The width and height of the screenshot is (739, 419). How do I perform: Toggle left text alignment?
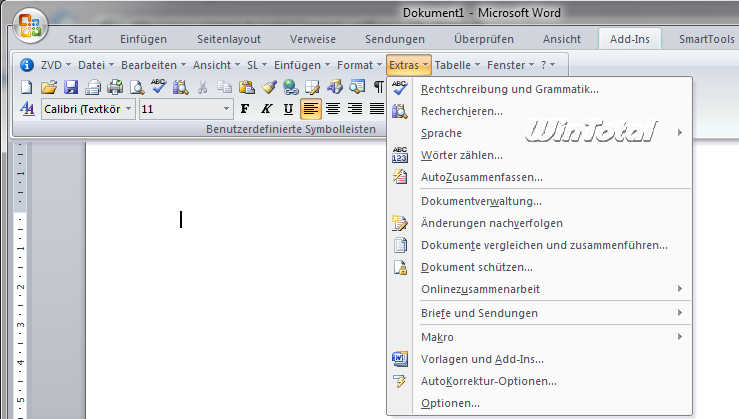click(x=310, y=109)
